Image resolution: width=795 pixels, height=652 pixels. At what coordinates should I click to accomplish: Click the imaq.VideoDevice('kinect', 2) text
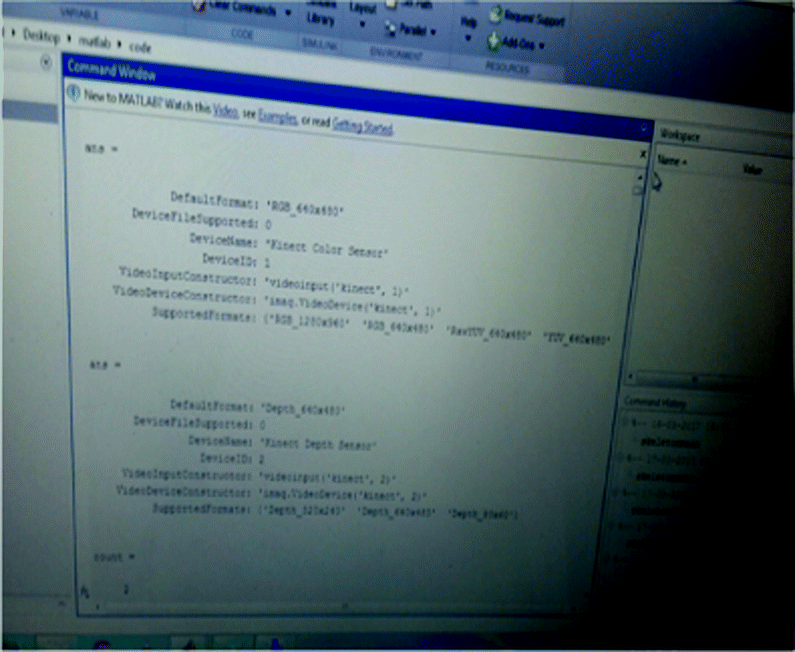click(x=342, y=495)
